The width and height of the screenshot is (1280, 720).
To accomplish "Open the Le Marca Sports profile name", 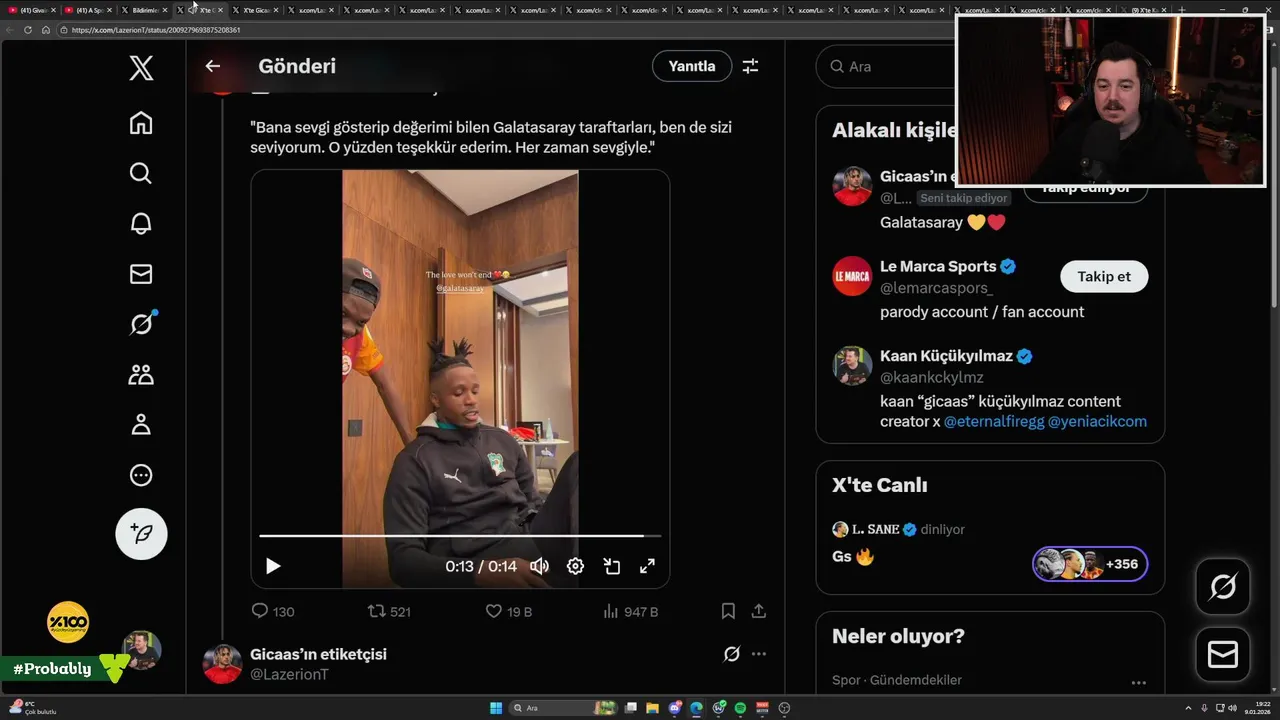I will pos(938,266).
